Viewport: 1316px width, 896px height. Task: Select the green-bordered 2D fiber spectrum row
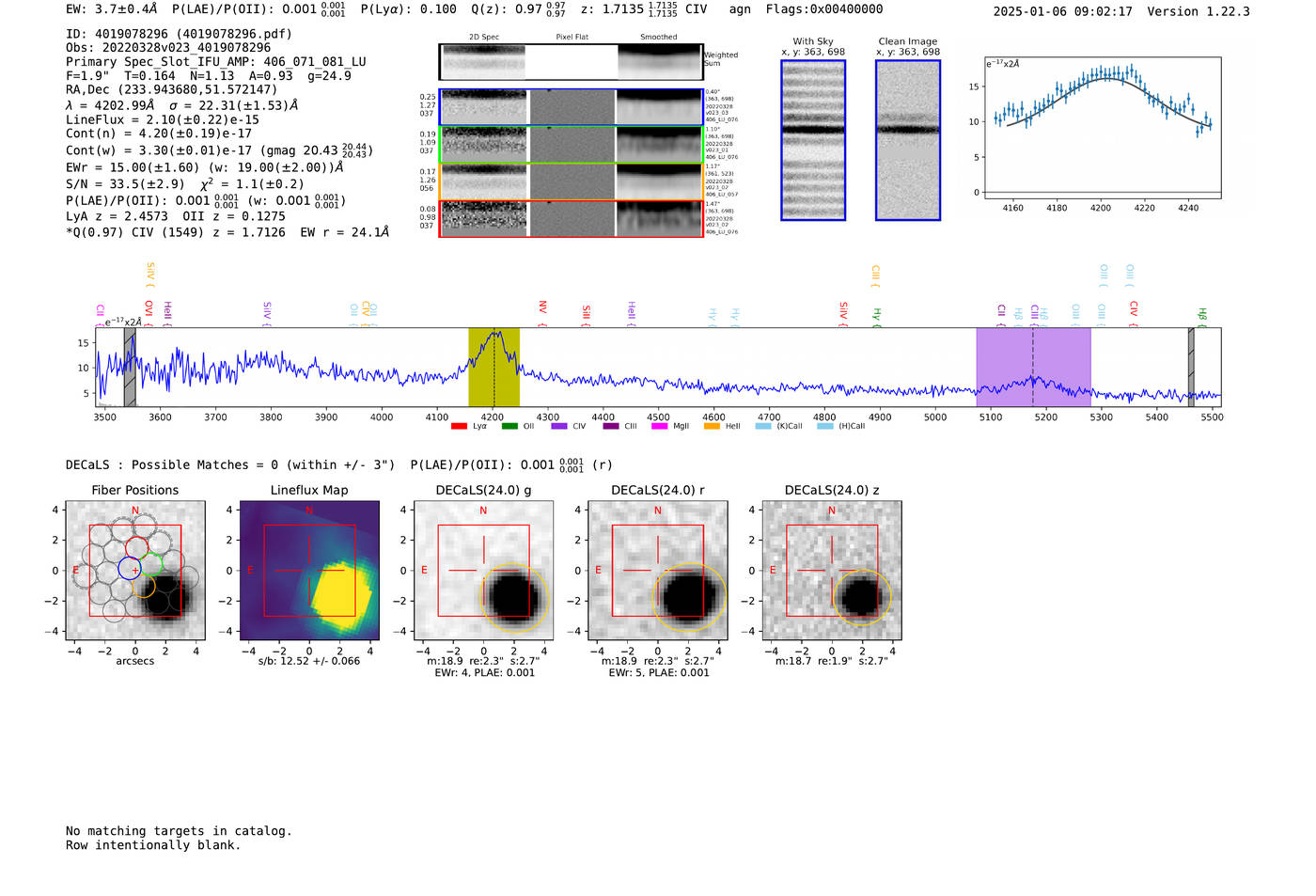pyautogui.click(x=571, y=145)
